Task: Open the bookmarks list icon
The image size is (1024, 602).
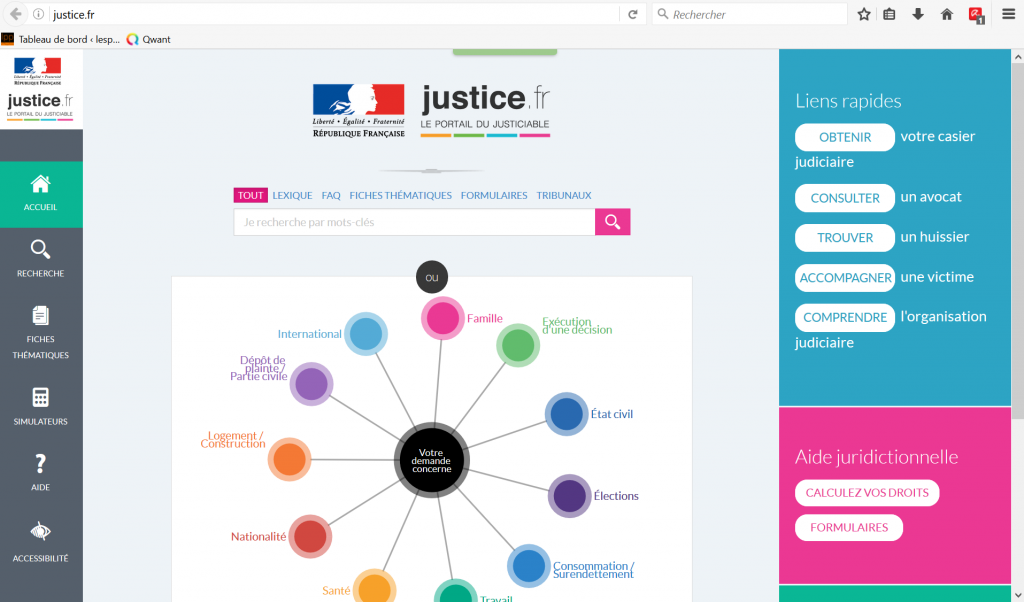Action: pos(889,14)
